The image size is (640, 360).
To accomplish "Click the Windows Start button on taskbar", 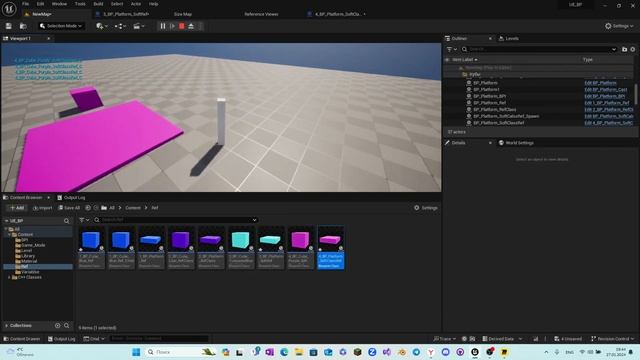I will pyautogui.click(x=136, y=352).
